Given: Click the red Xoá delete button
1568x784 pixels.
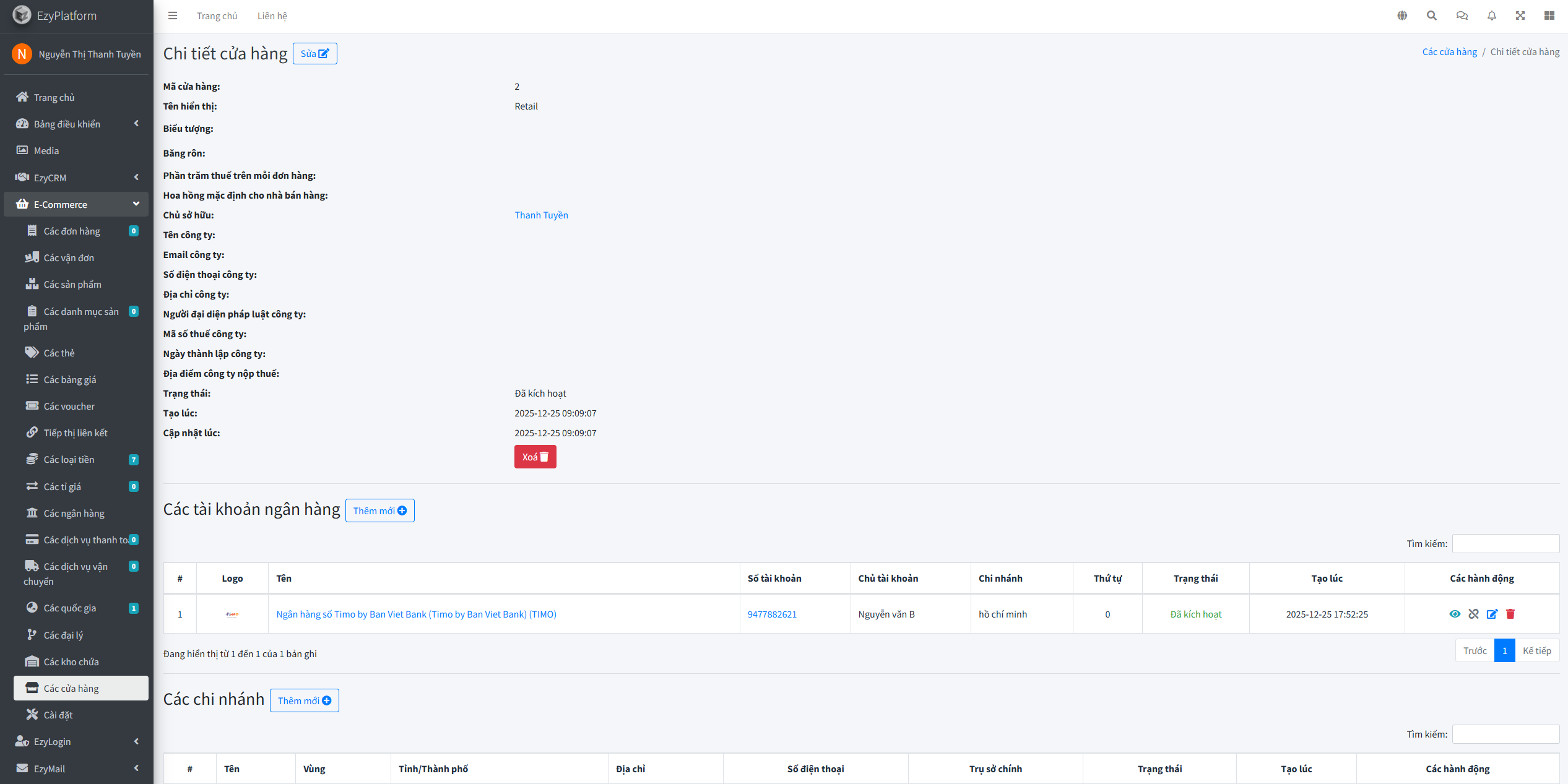Looking at the screenshot, I should (535, 457).
